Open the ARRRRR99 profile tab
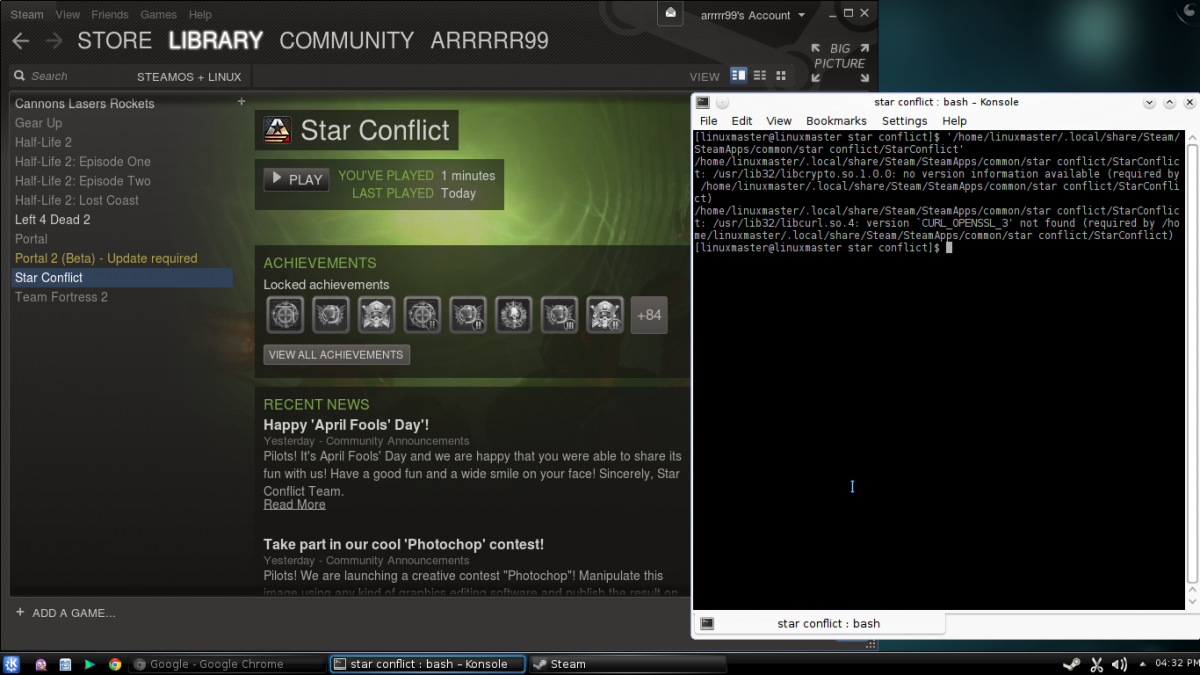Screen dimensions: 1200x675 click(x=489, y=41)
